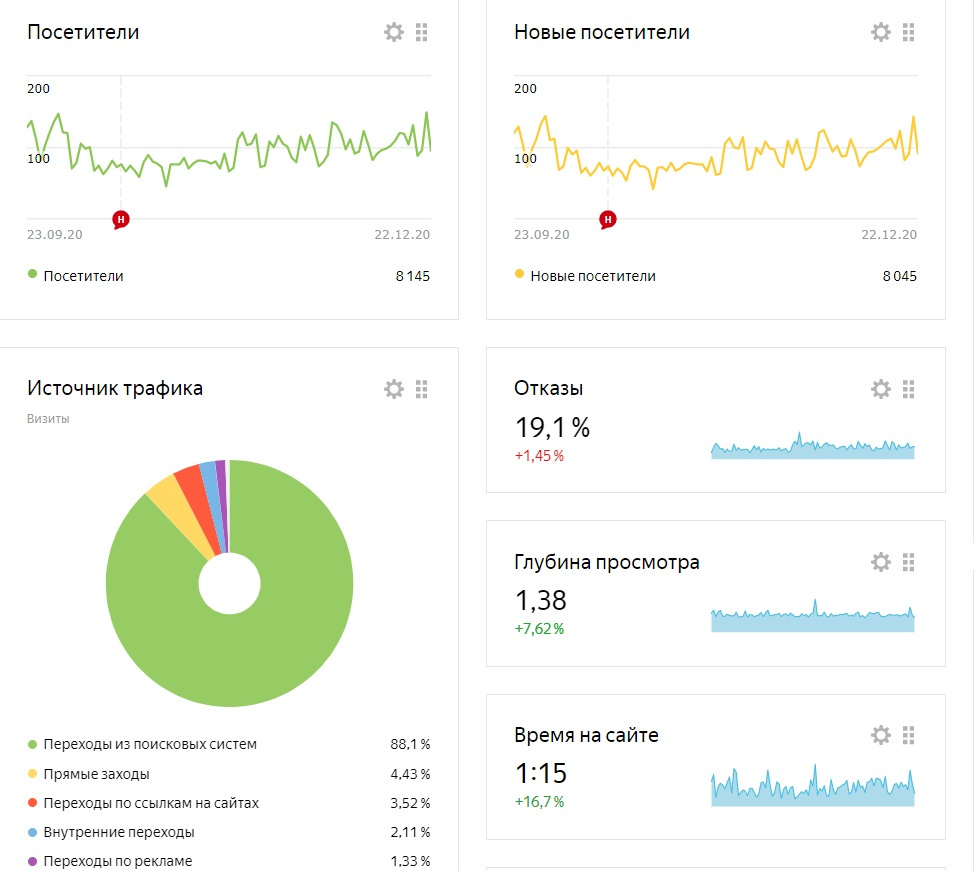The width and height of the screenshot is (975, 871).
Task: Click the green Посетители line chart
Action: point(229,148)
